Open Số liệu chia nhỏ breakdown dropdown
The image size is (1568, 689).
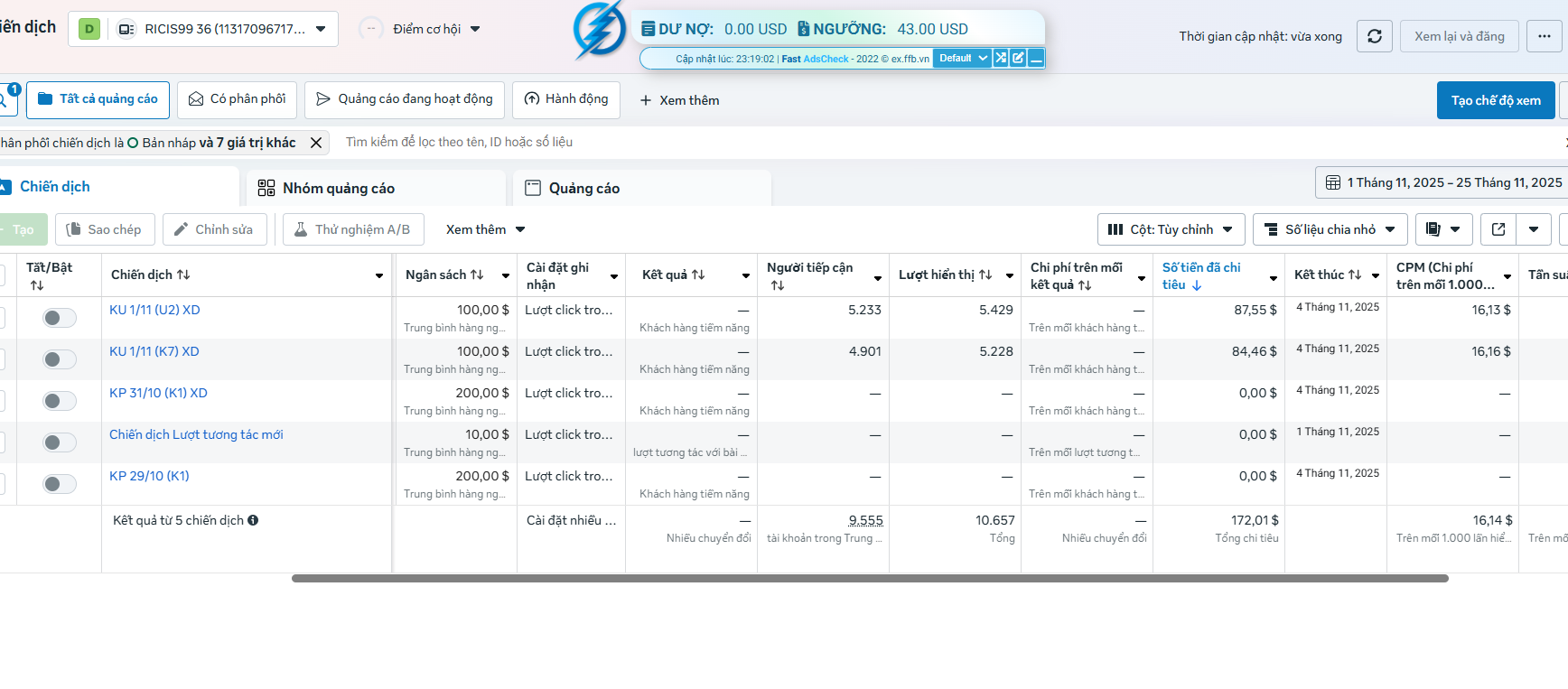1330,229
